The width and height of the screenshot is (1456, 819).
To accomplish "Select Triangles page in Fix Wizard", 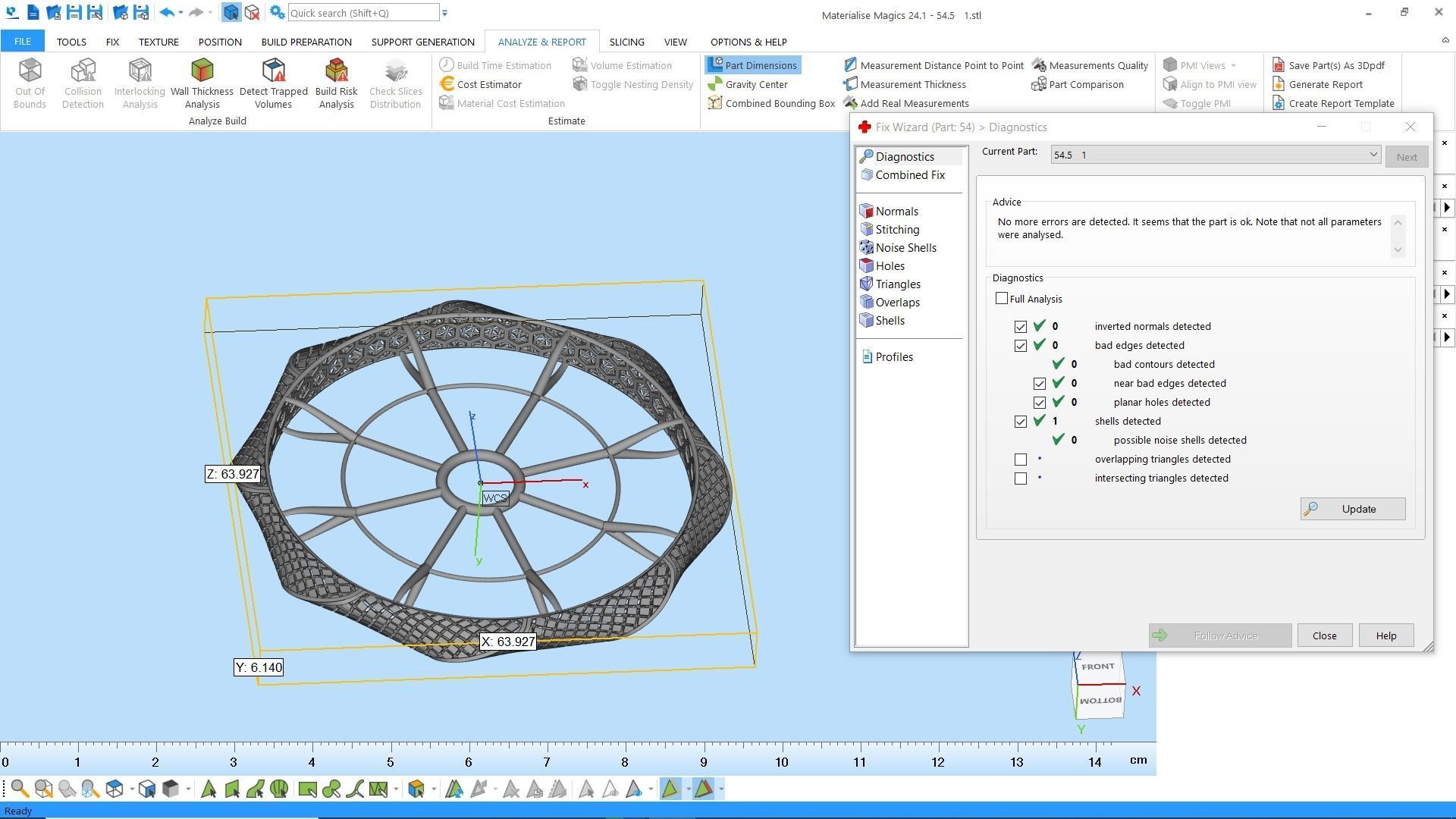I will (897, 284).
